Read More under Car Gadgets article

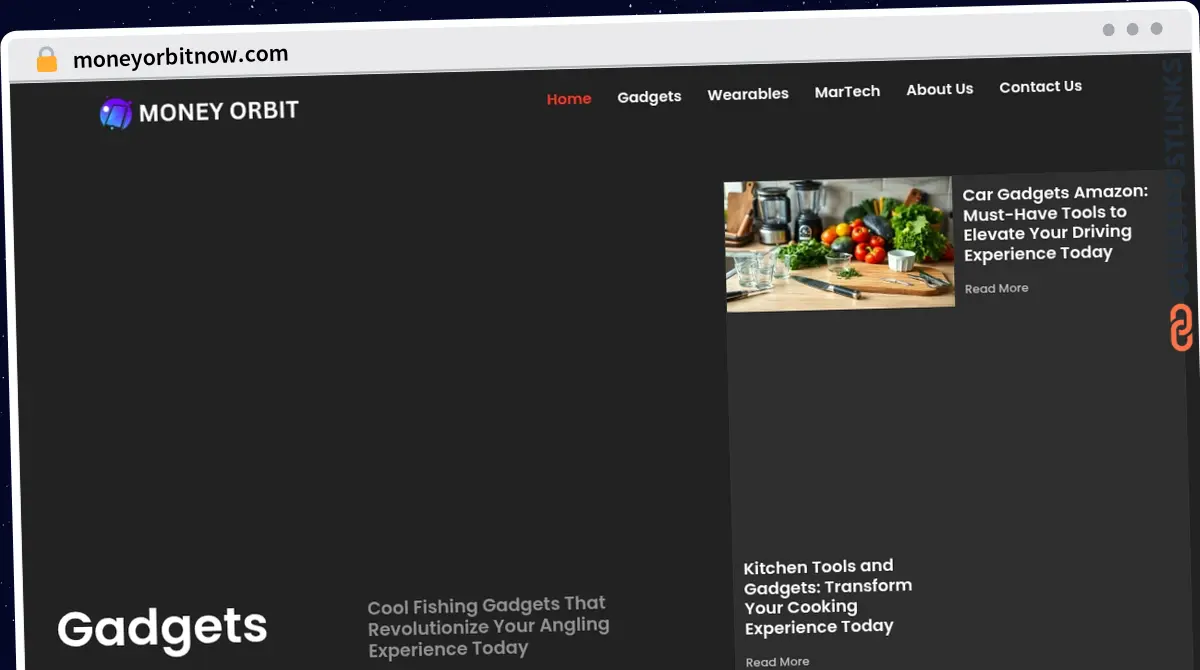[996, 288]
